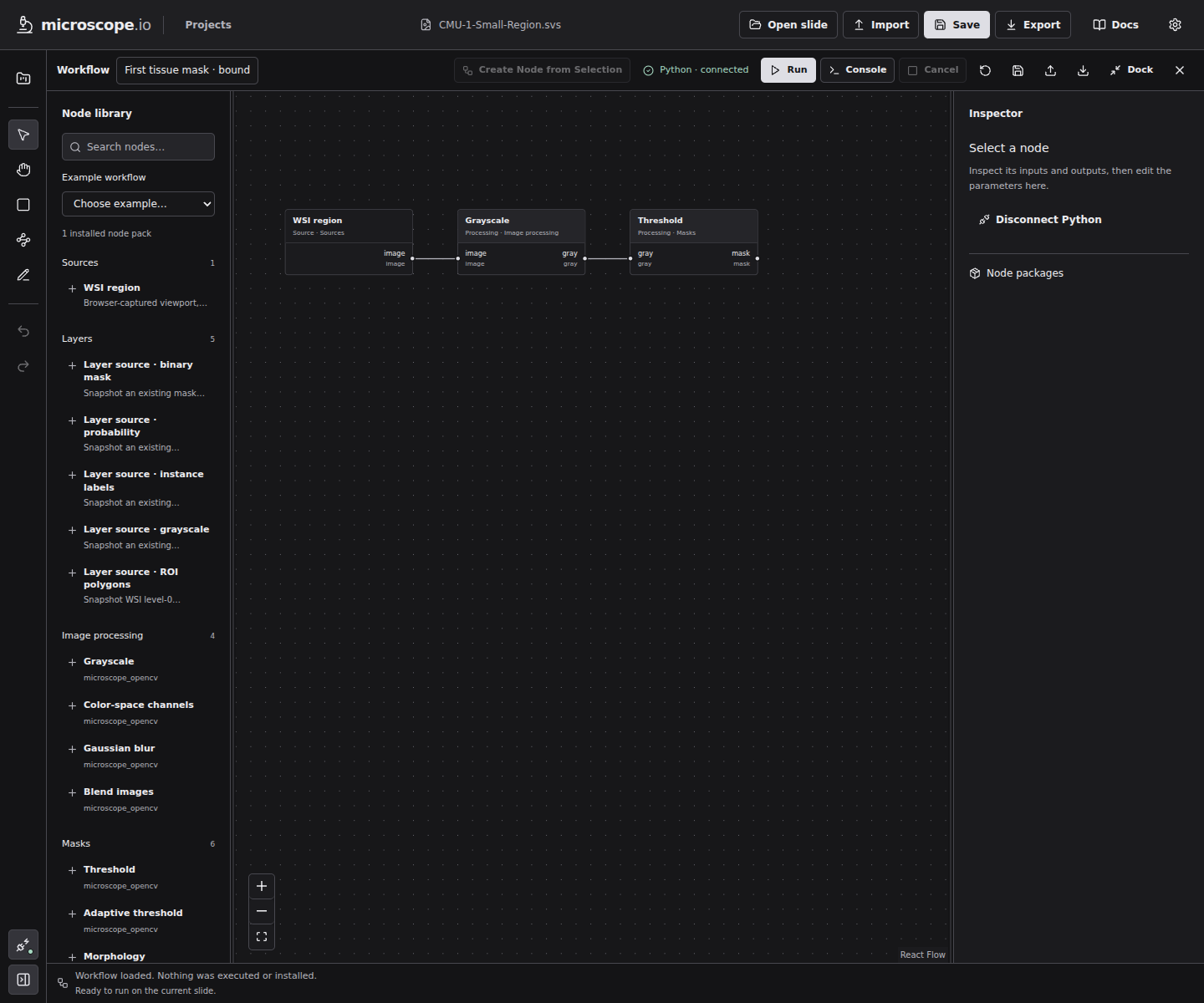Add the Color-space channels node

tap(138, 712)
